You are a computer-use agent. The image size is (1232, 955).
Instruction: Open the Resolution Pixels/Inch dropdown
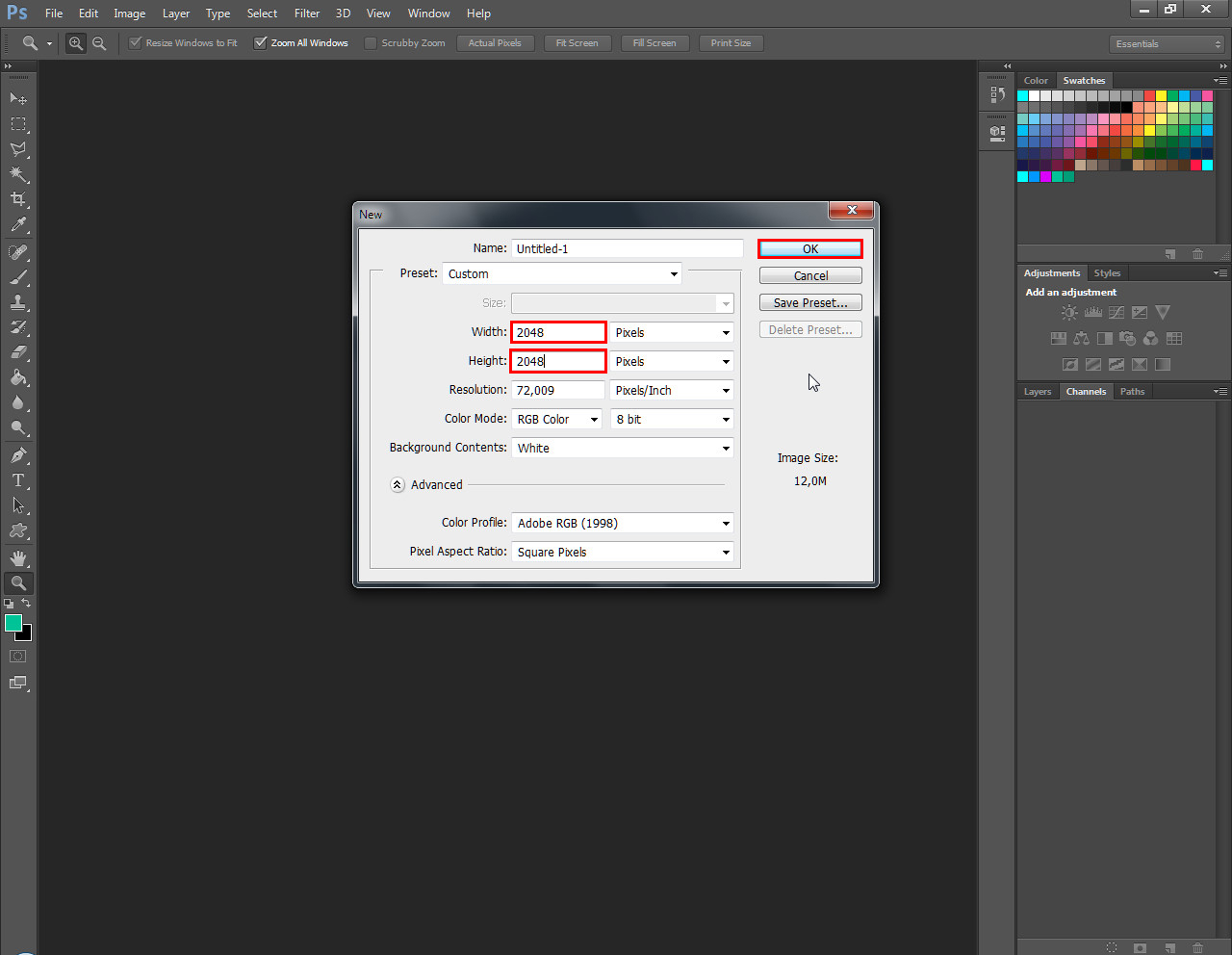(x=672, y=390)
